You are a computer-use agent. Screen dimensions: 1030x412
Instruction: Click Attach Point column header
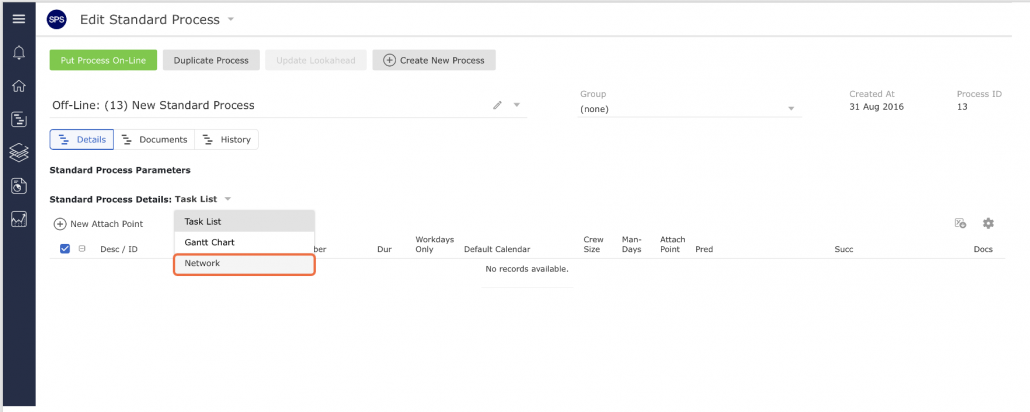[x=673, y=244]
